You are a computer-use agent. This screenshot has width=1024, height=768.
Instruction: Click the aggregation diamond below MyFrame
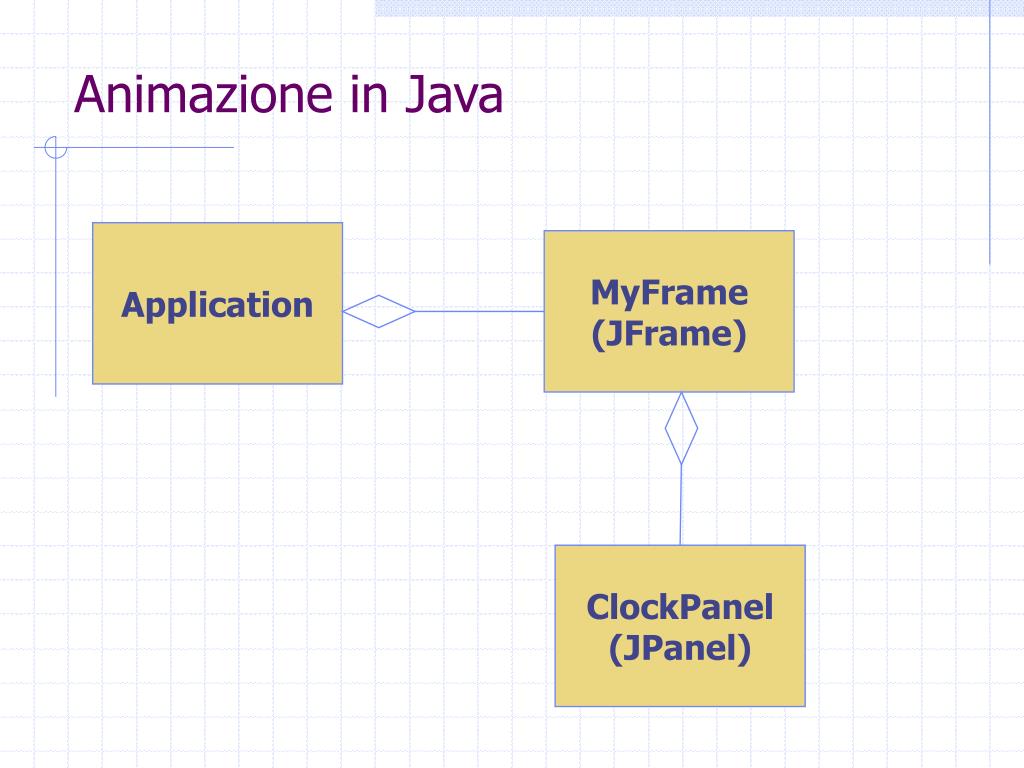[x=681, y=428]
